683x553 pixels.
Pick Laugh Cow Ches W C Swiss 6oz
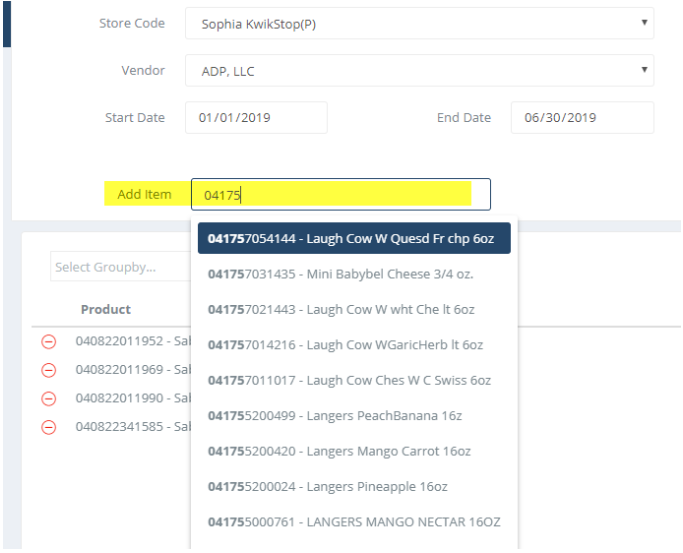pyautogui.click(x=354, y=381)
